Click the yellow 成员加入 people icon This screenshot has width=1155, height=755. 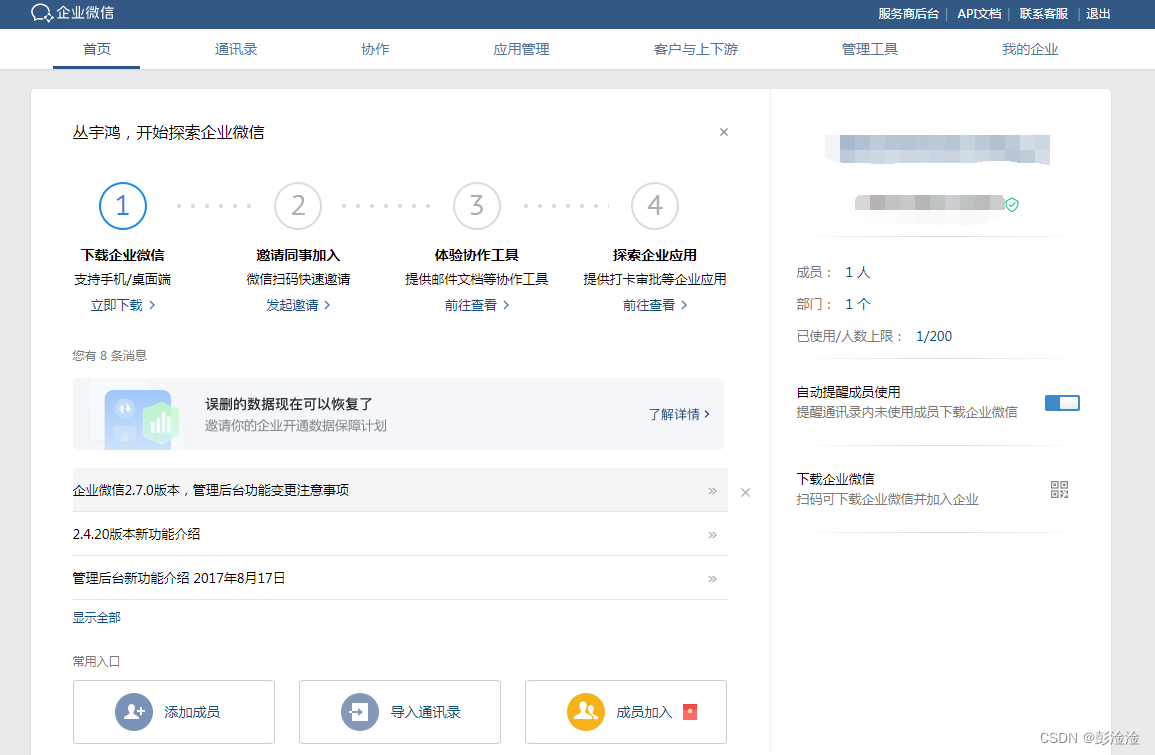pyautogui.click(x=586, y=712)
